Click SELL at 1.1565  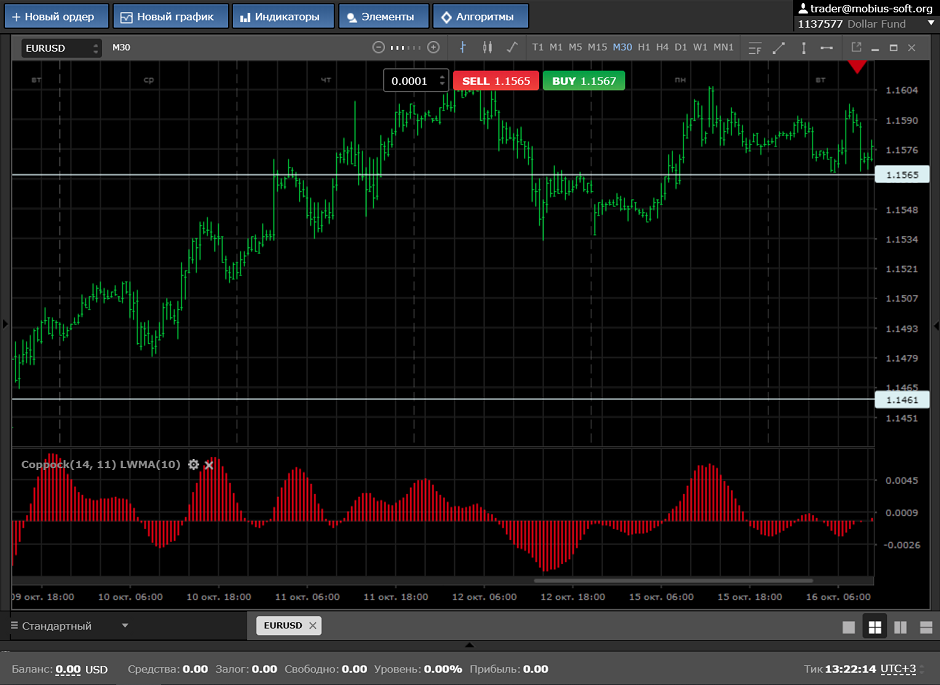point(496,81)
